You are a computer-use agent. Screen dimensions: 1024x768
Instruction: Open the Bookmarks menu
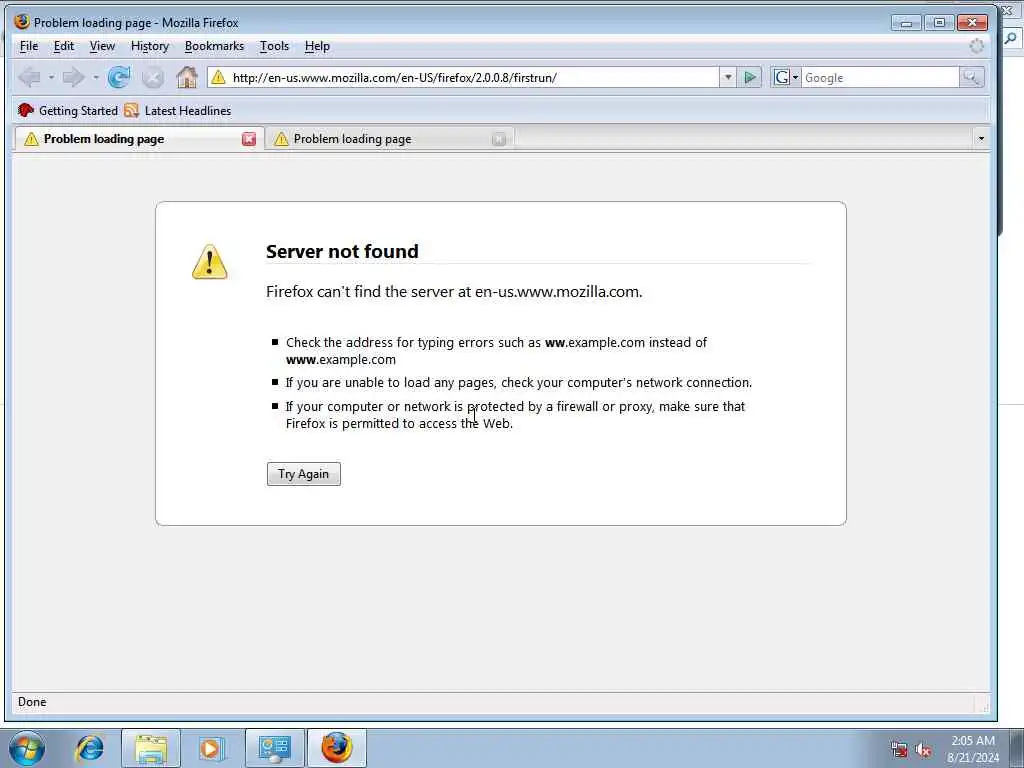tap(214, 46)
